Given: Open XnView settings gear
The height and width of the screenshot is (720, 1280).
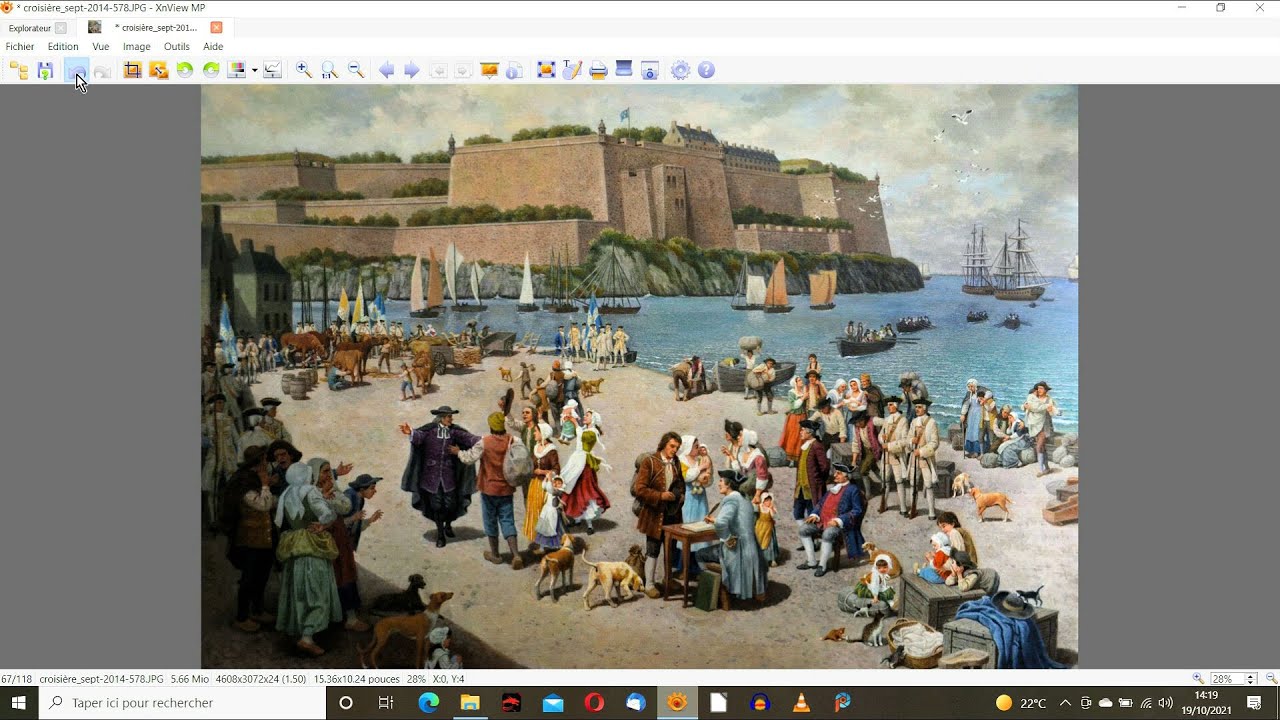Looking at the screenshot, I should [x=681, y=70].
